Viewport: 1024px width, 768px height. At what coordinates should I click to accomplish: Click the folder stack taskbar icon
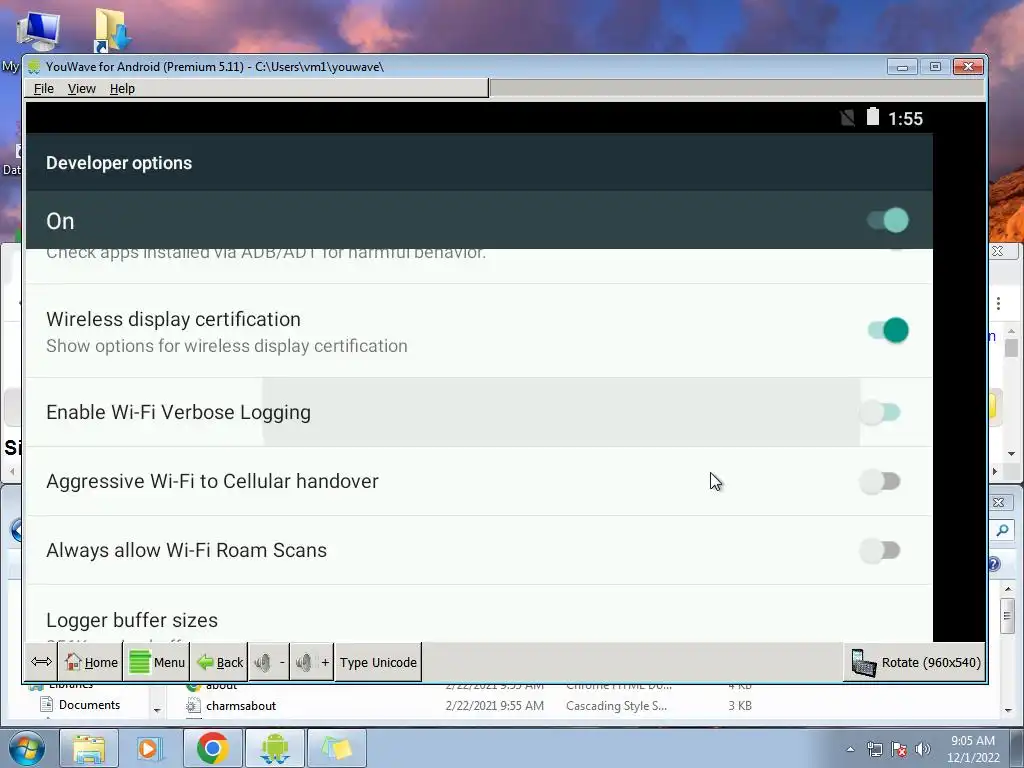[336, 748]
